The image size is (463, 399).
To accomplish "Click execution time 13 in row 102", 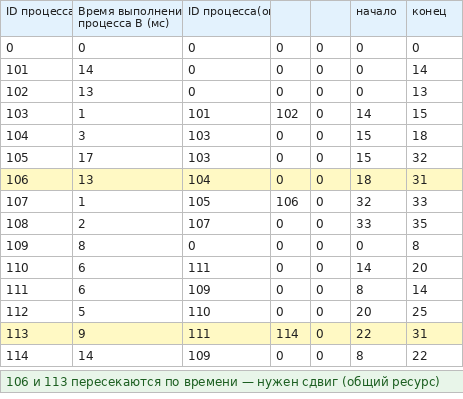I will [127, 92].
